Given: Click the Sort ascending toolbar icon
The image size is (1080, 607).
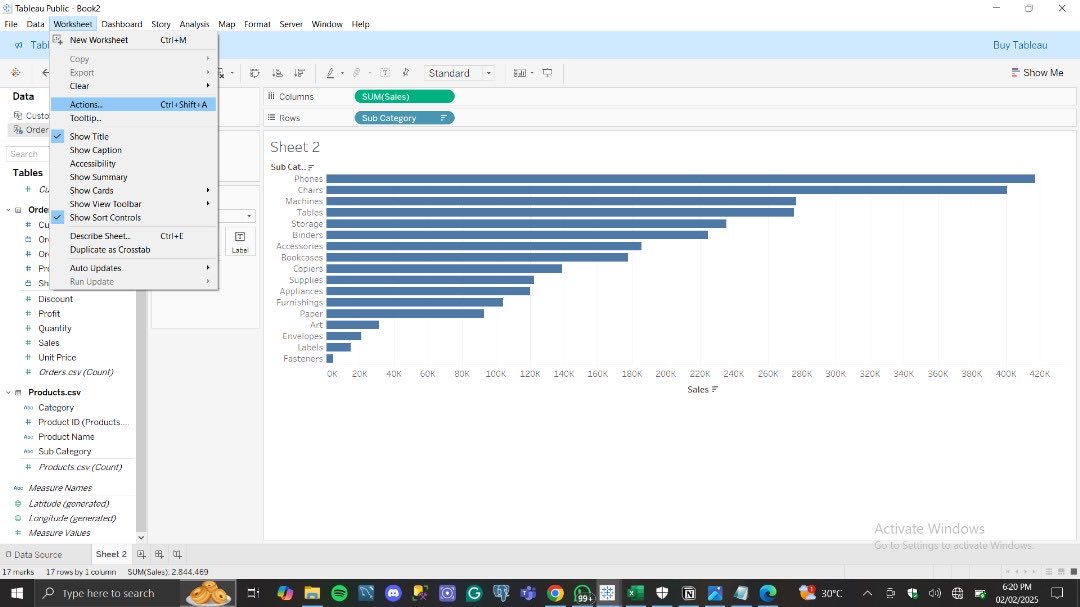Looking at the screenshot, I should pos(277,73).
